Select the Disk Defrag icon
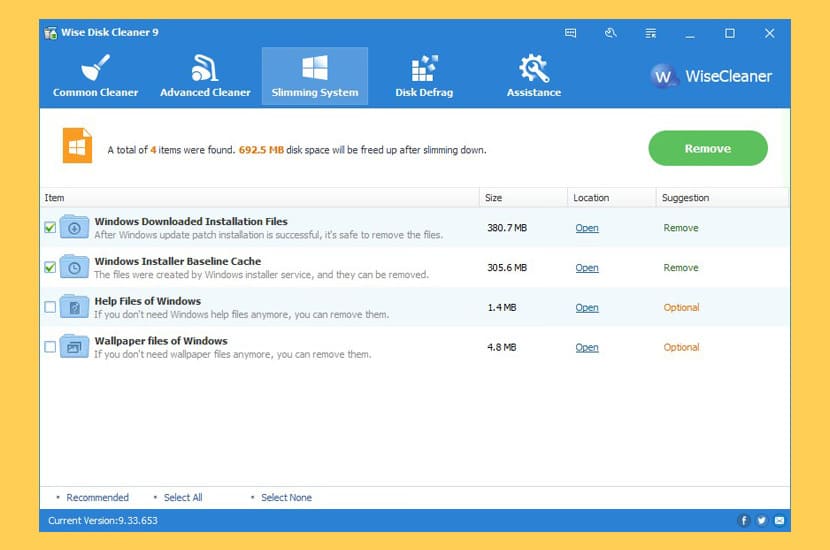 pyautogui.click(x=424, y=68)
